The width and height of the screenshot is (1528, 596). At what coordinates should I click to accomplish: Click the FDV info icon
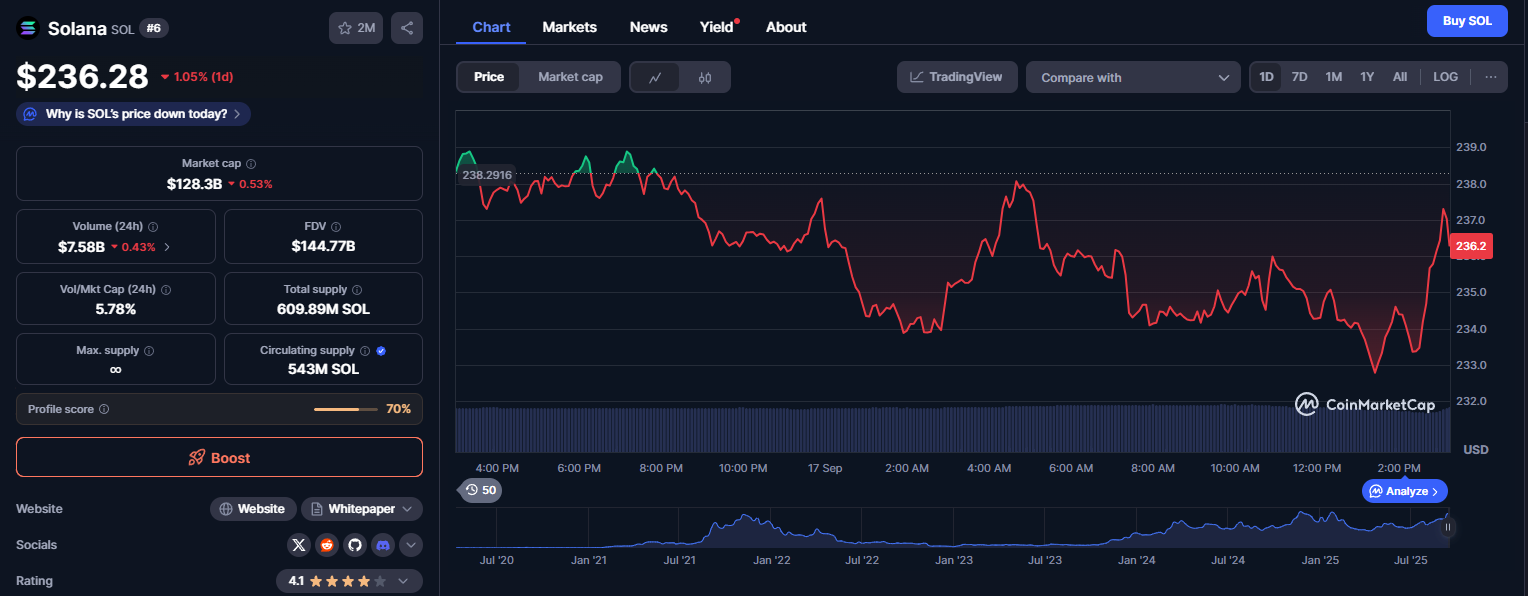[x=336, y=227]
